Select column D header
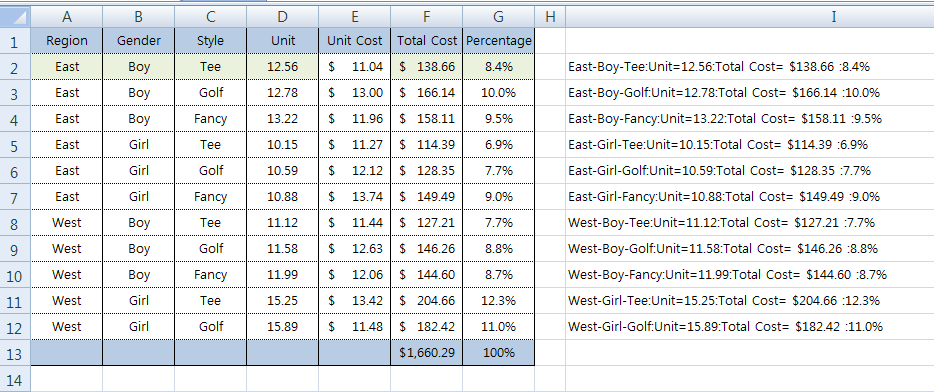The image size is (934, 392). click(283, 17)
